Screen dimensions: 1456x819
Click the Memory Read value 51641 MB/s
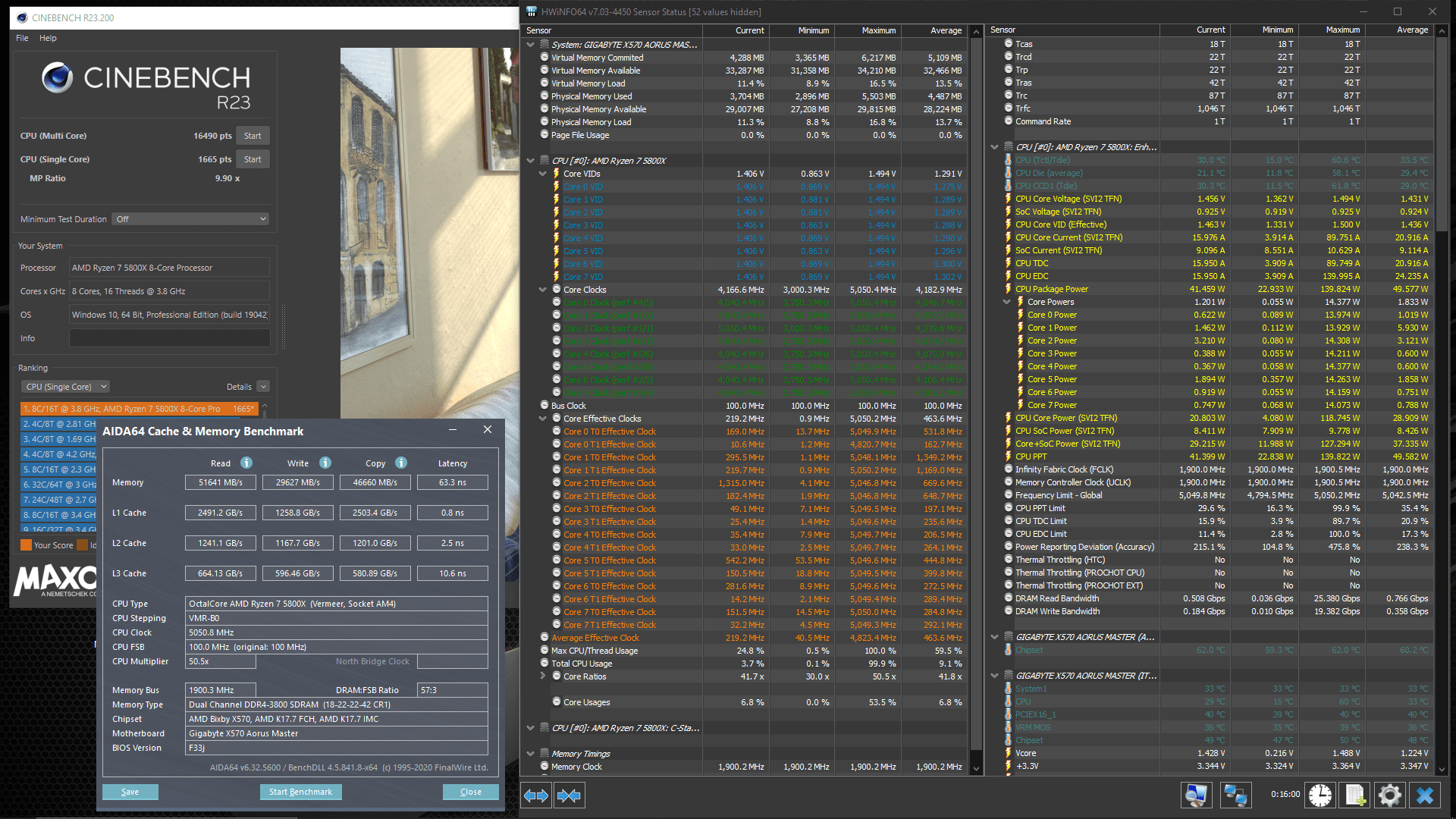coord(221,482)
